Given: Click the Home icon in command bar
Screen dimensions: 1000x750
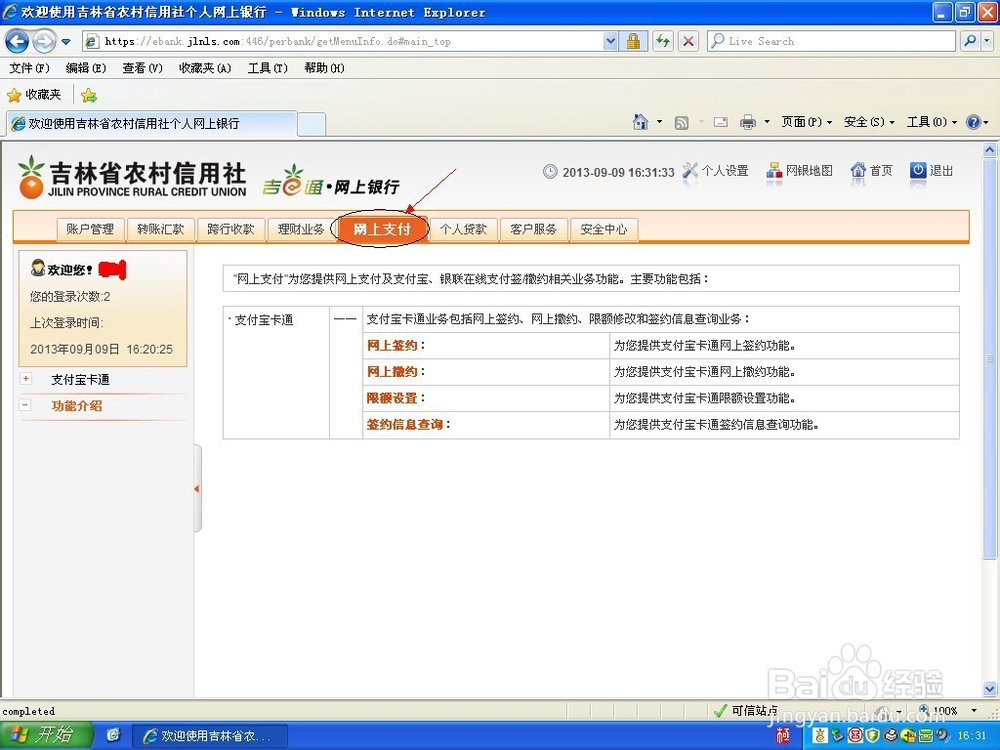Looking at the screenshot, I should 640,121.
